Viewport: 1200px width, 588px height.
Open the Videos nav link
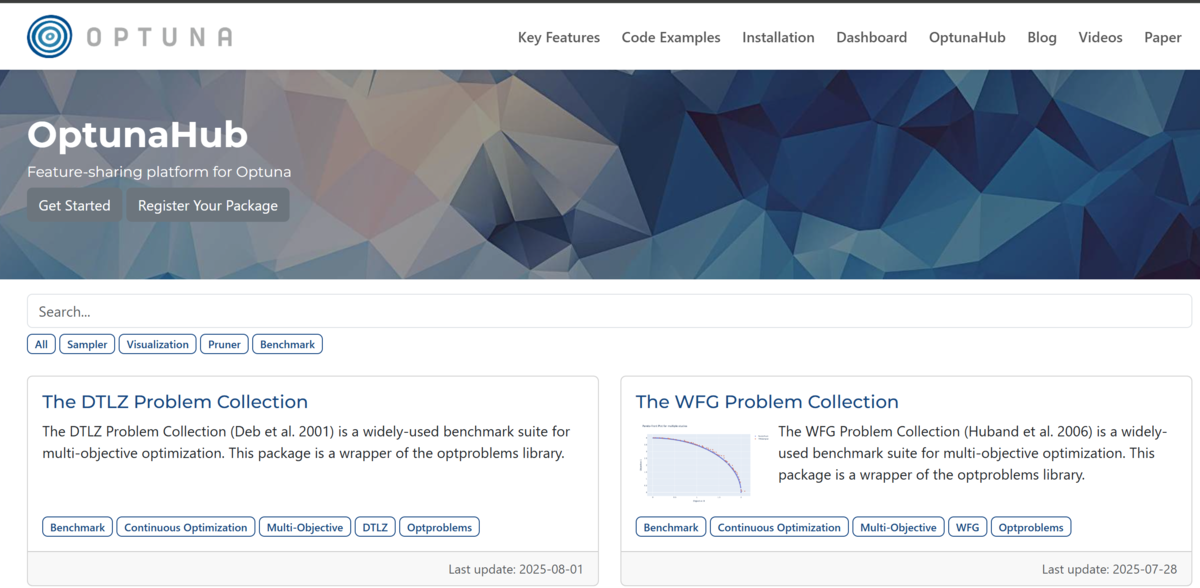pyautogui.click(x=1100, y=37)
